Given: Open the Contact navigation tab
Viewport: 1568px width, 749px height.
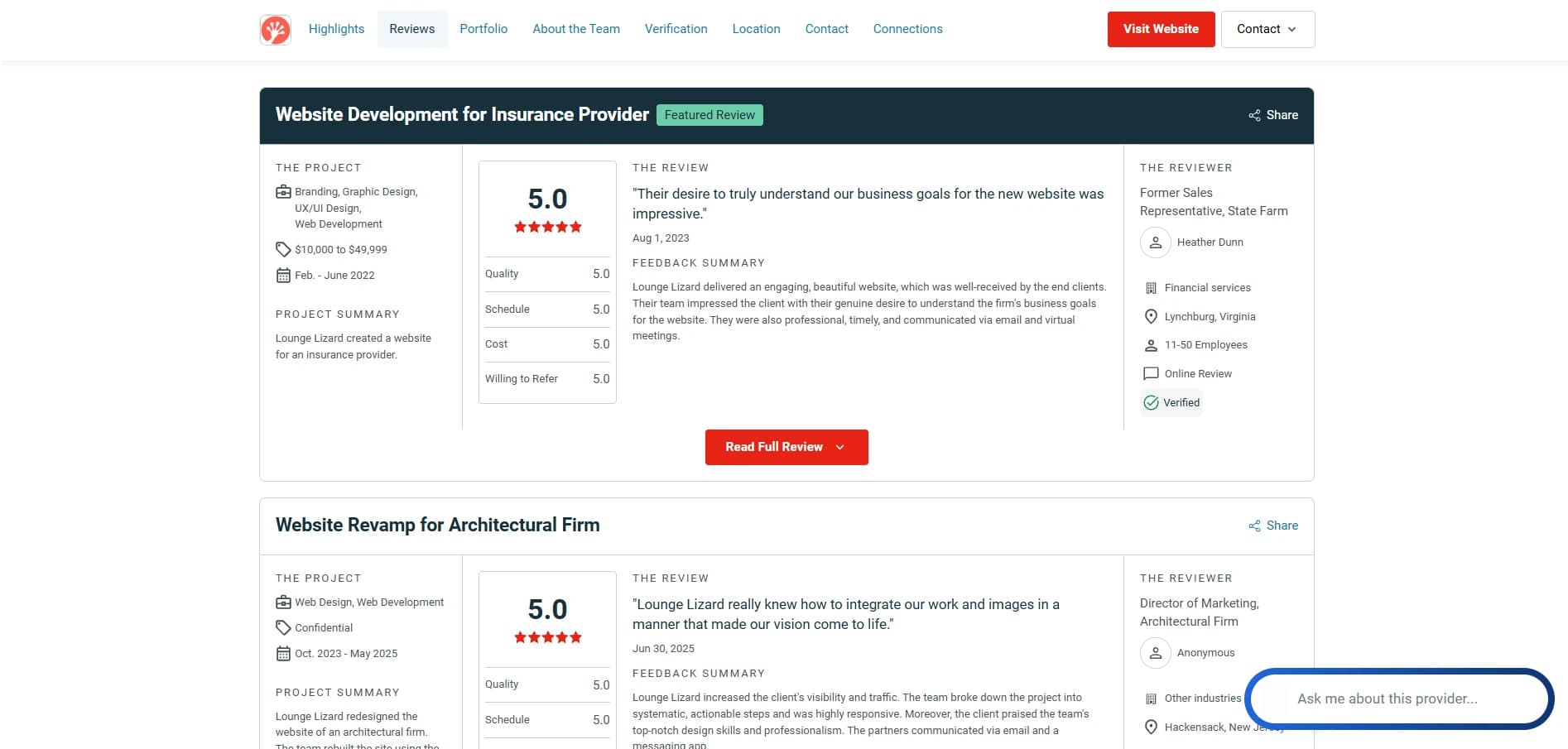Looking at the screenshot, I should pyautogui.click(x=827, y=29).
